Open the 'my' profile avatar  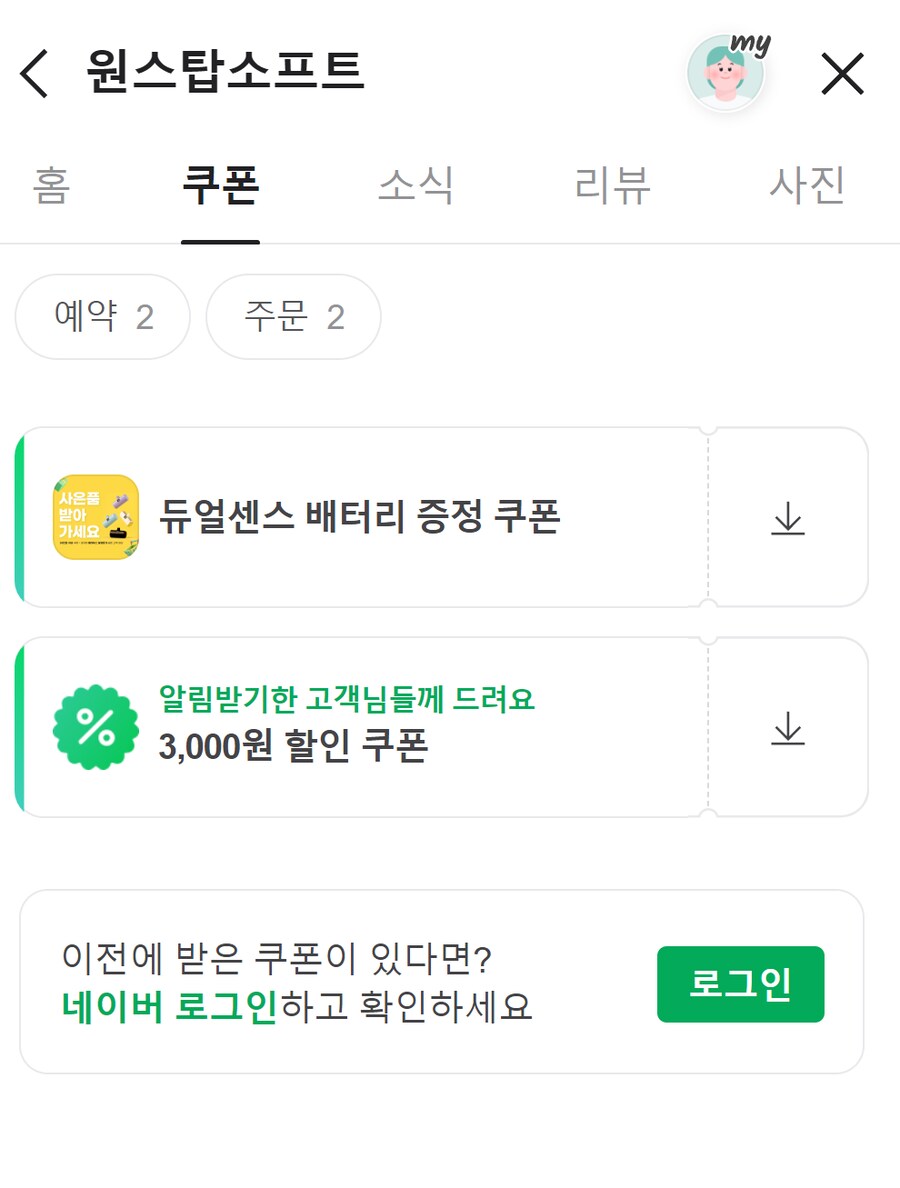(727, 73)
